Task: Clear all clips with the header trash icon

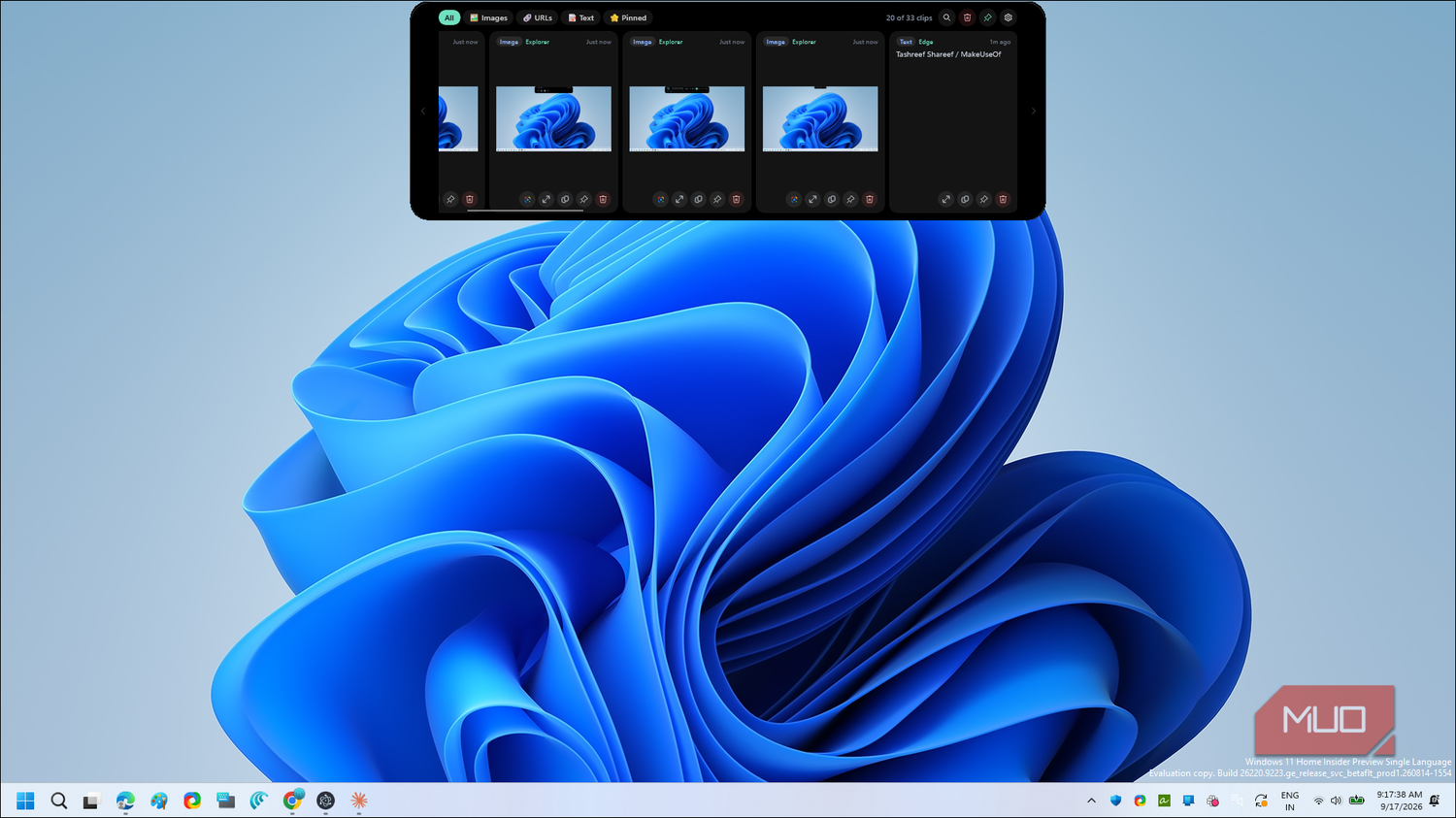Action: 967,17
